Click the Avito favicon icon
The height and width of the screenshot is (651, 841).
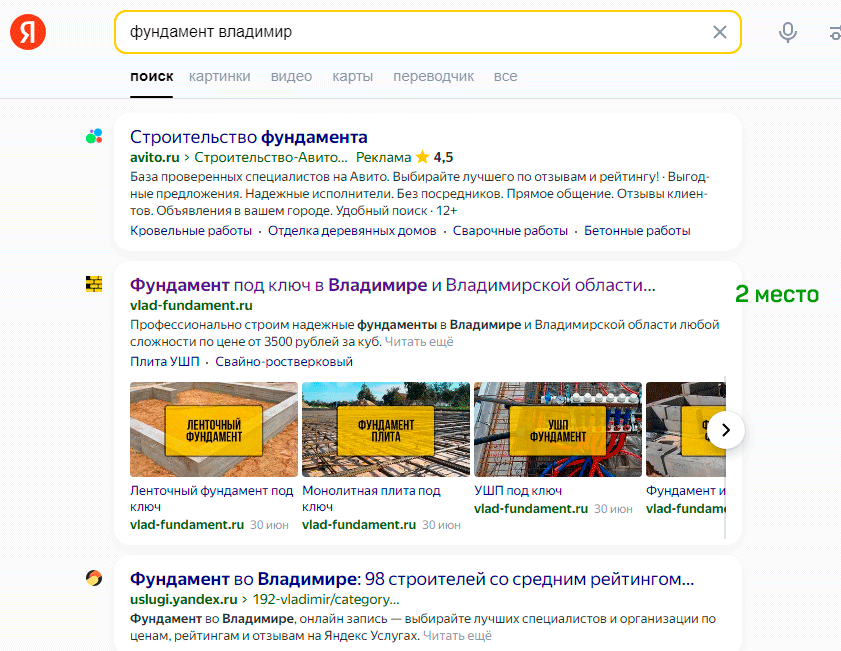tap(94, 137)
